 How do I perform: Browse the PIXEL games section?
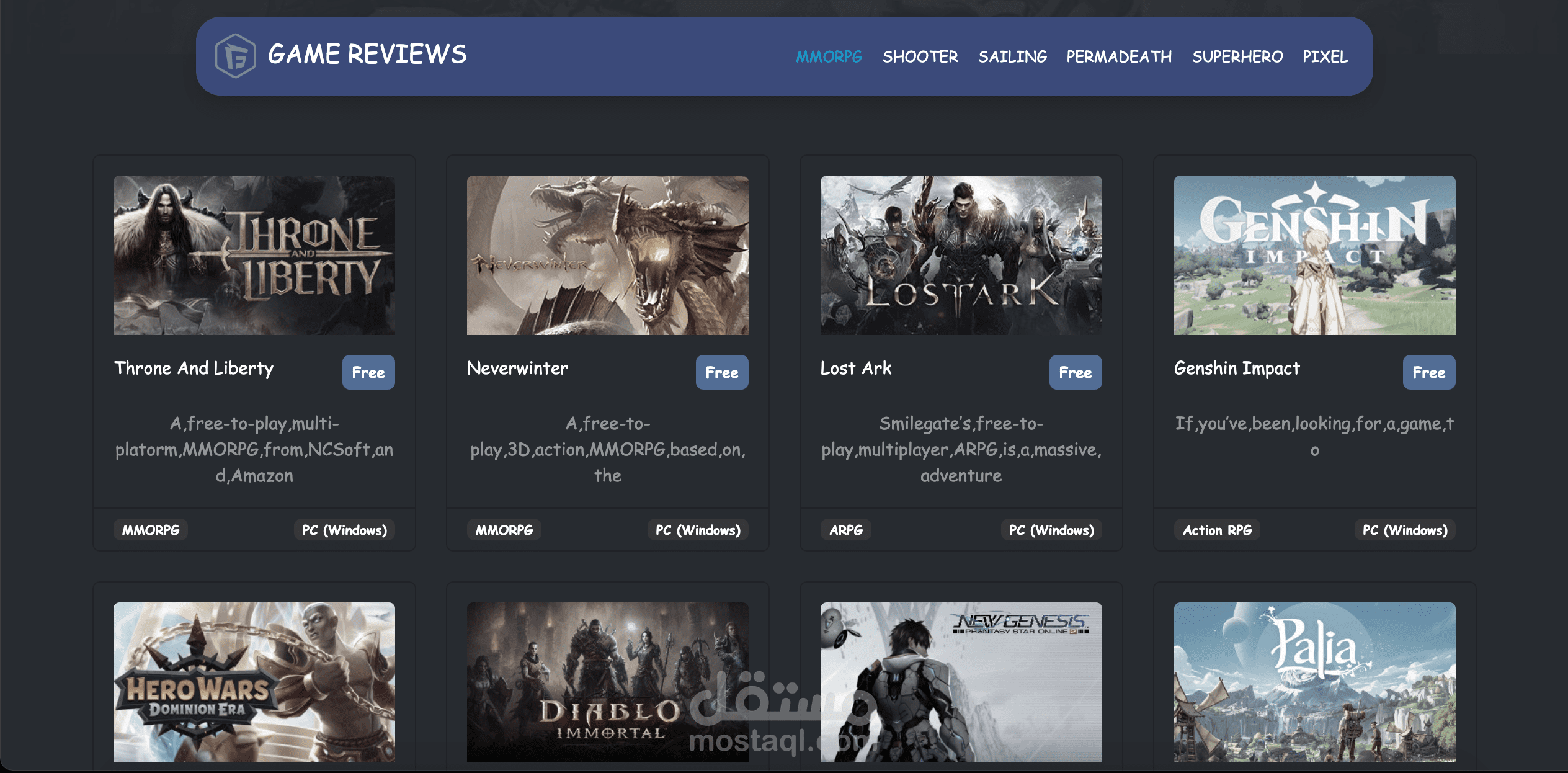click(1325, 56)
